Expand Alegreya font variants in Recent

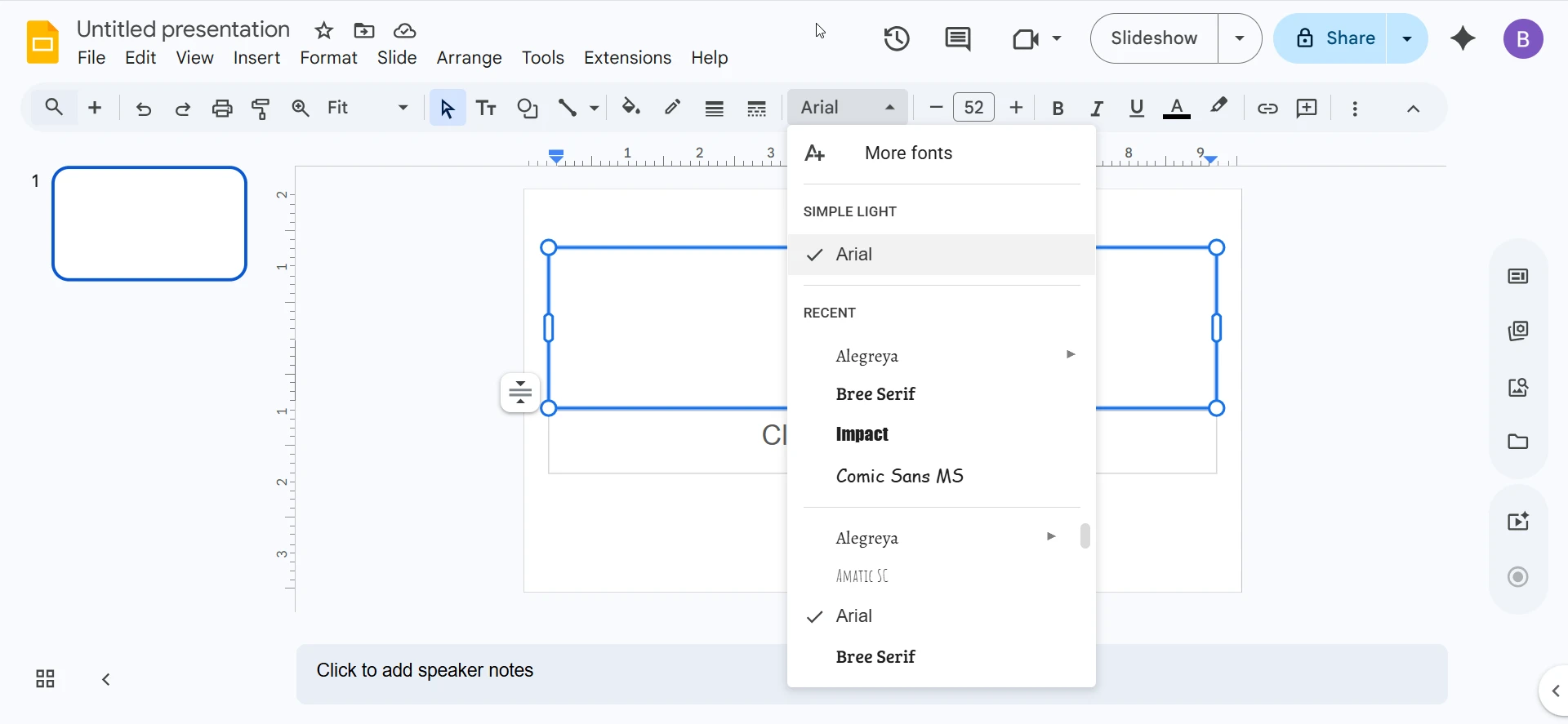1070,354
